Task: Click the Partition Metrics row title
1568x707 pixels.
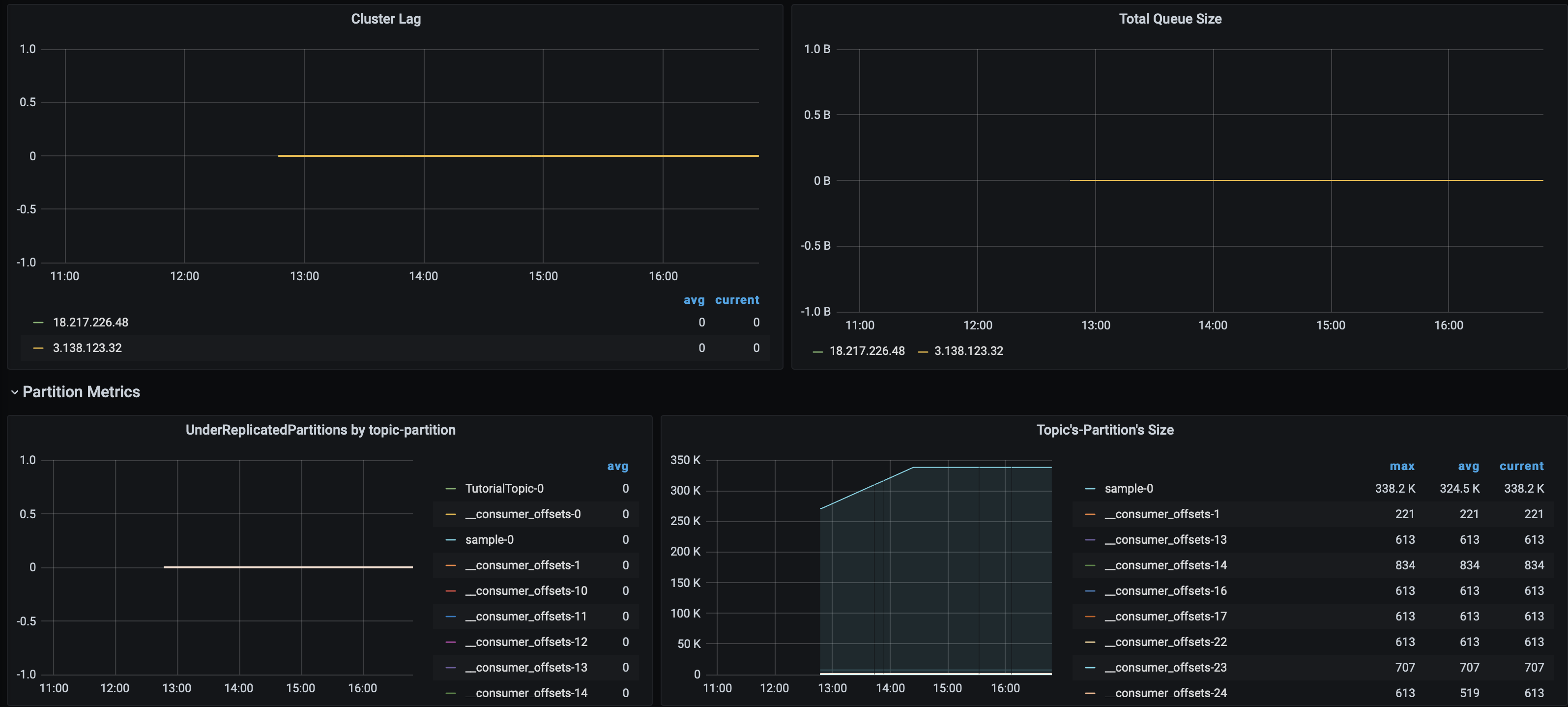Action: [x=81, y=392]
